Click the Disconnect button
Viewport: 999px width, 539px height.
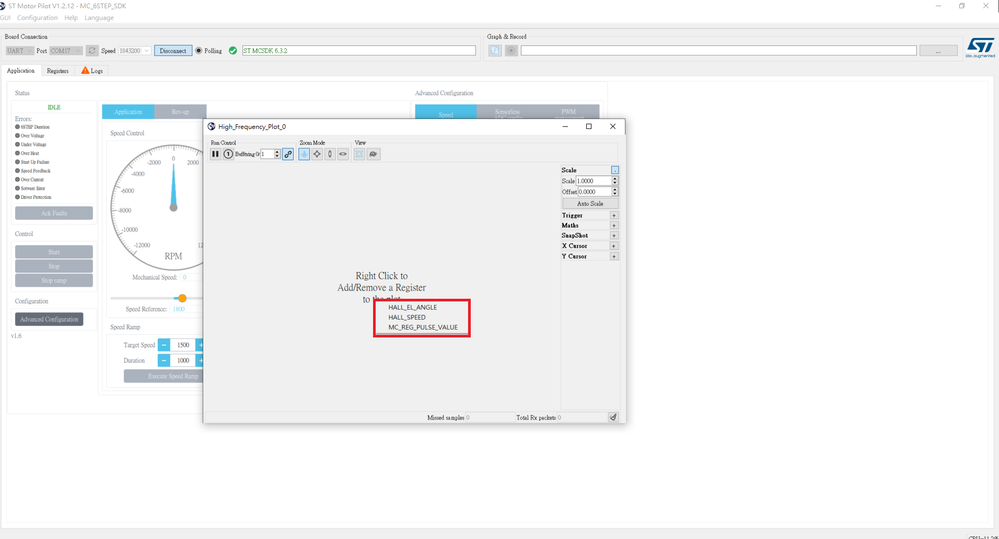(x=173, y=50)
